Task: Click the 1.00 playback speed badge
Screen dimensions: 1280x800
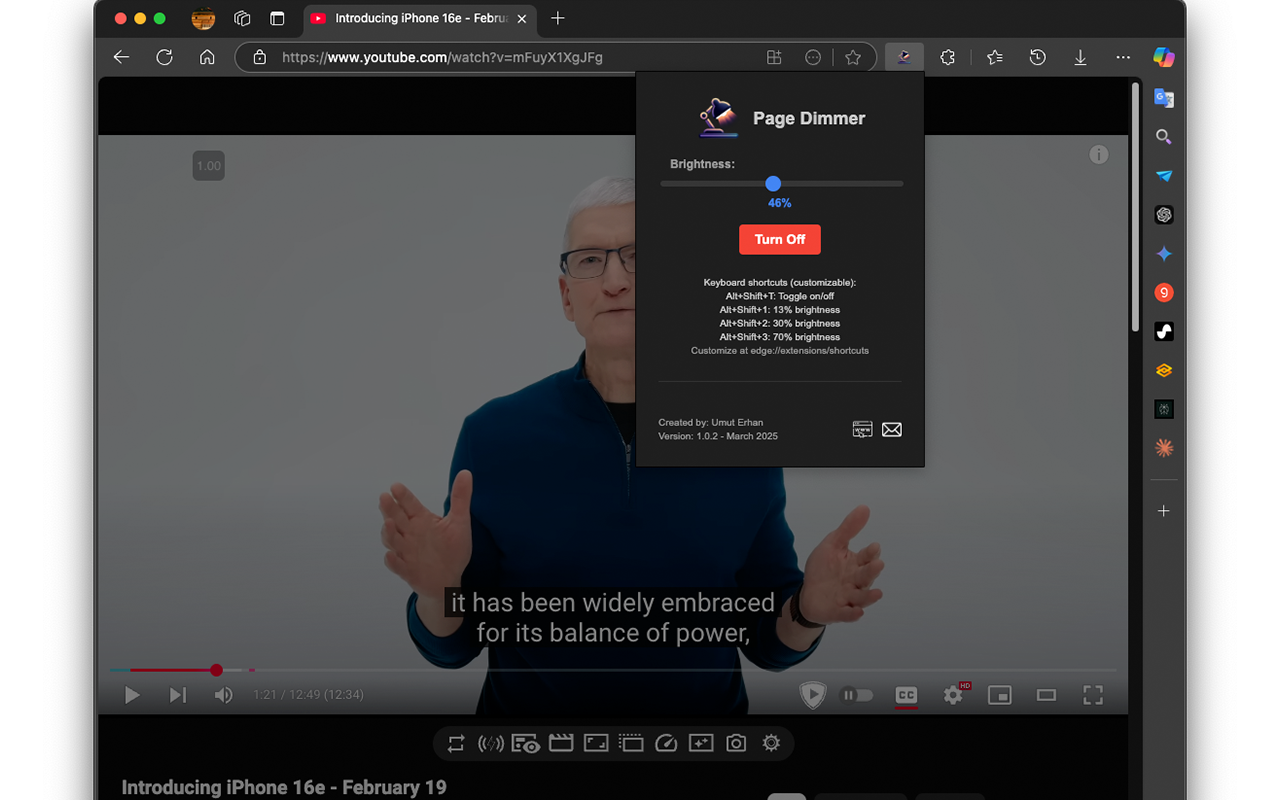Action: click(209, 166)
